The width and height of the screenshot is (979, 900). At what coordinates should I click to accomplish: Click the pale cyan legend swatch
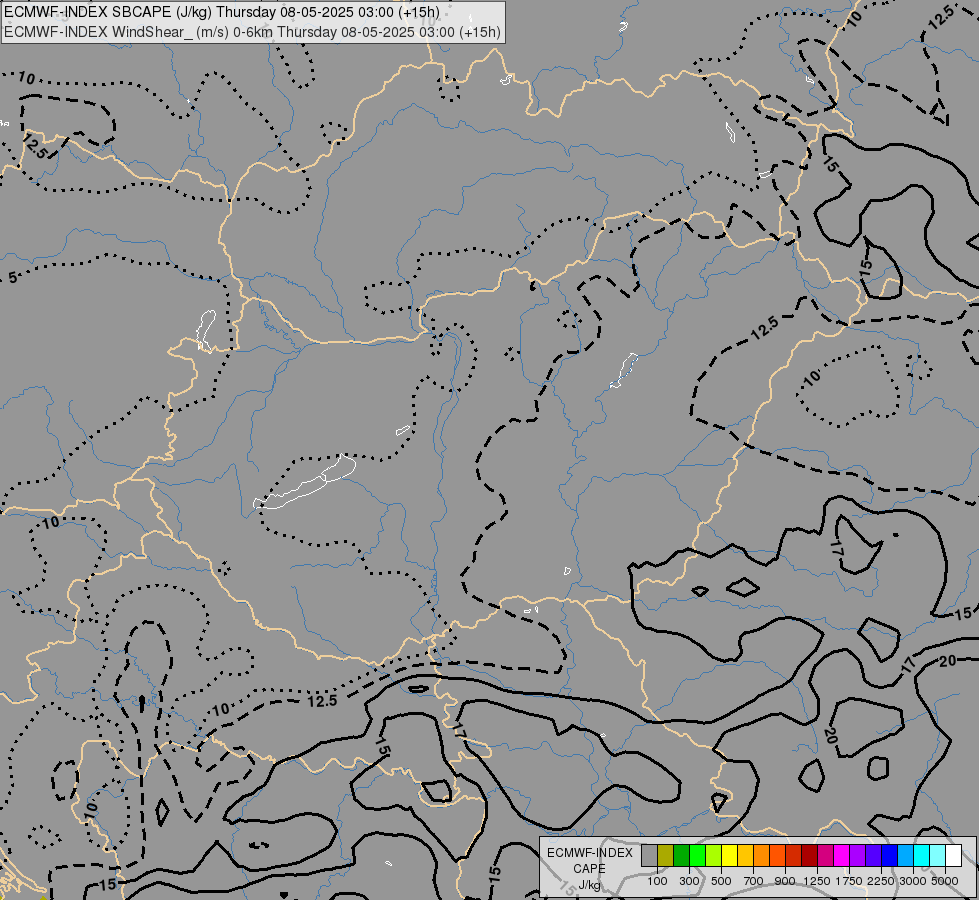938,856
